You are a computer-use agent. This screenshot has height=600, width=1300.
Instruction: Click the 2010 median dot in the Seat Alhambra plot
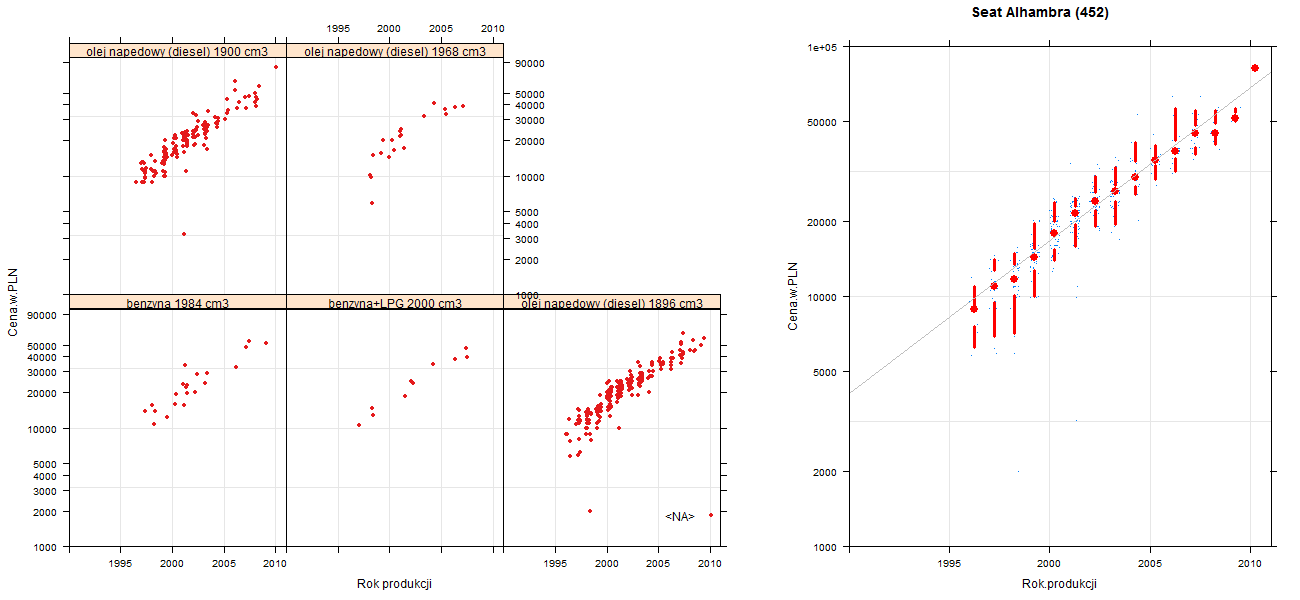click(x=1255, y=68)
